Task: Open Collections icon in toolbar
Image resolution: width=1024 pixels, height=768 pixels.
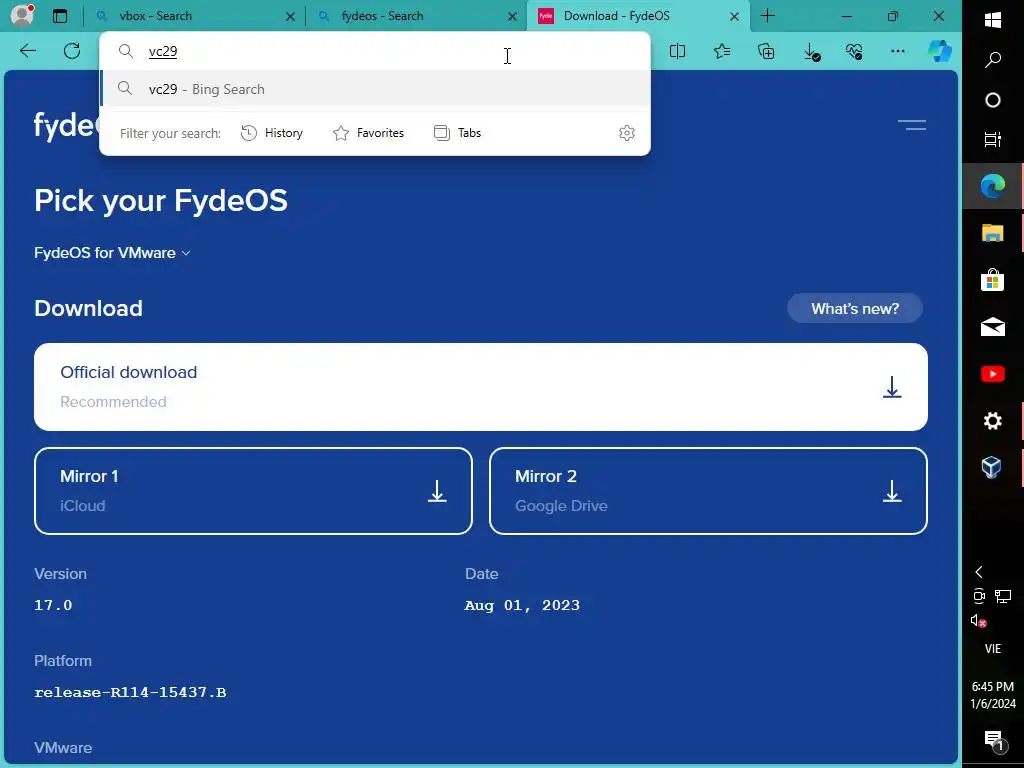Action: [766, 51]
